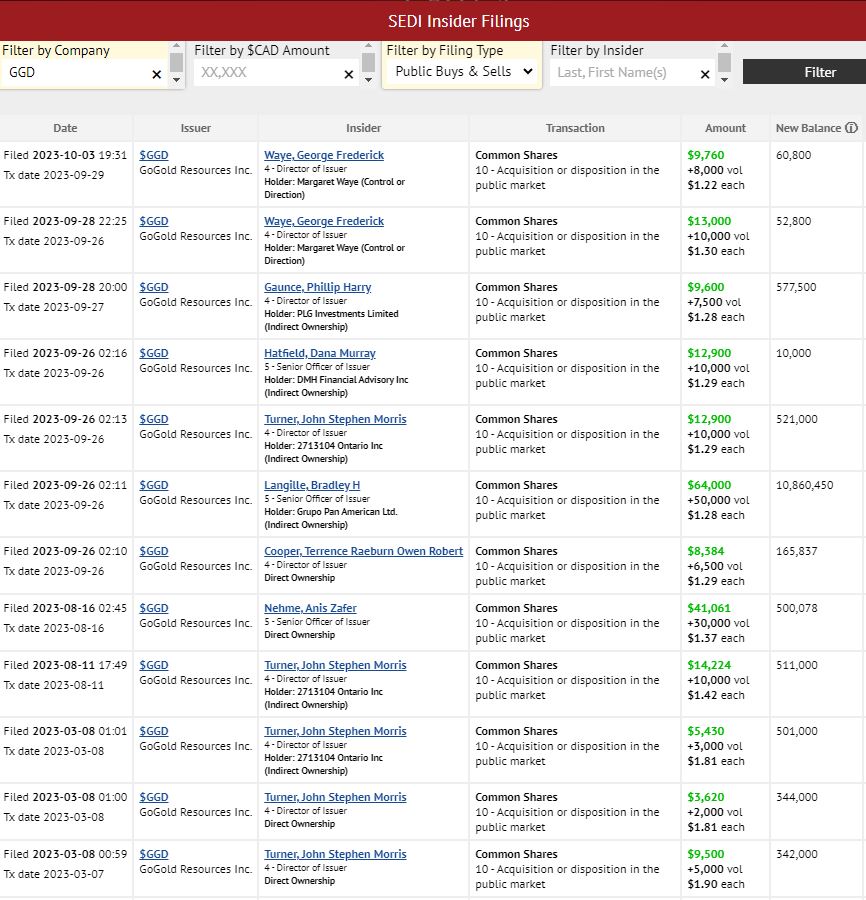Screen dimensions: 866x900
Task: Open Nehme, Anis Zafer insider link
Action: 310,608
